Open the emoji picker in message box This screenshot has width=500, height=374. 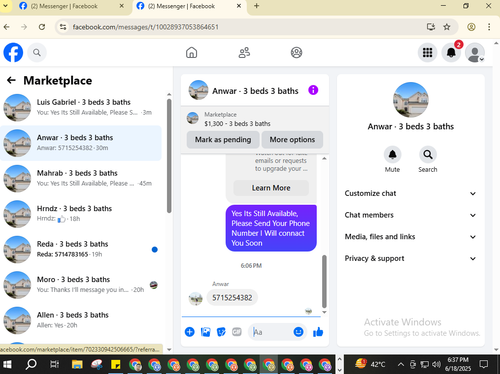(x=298, y=332)
